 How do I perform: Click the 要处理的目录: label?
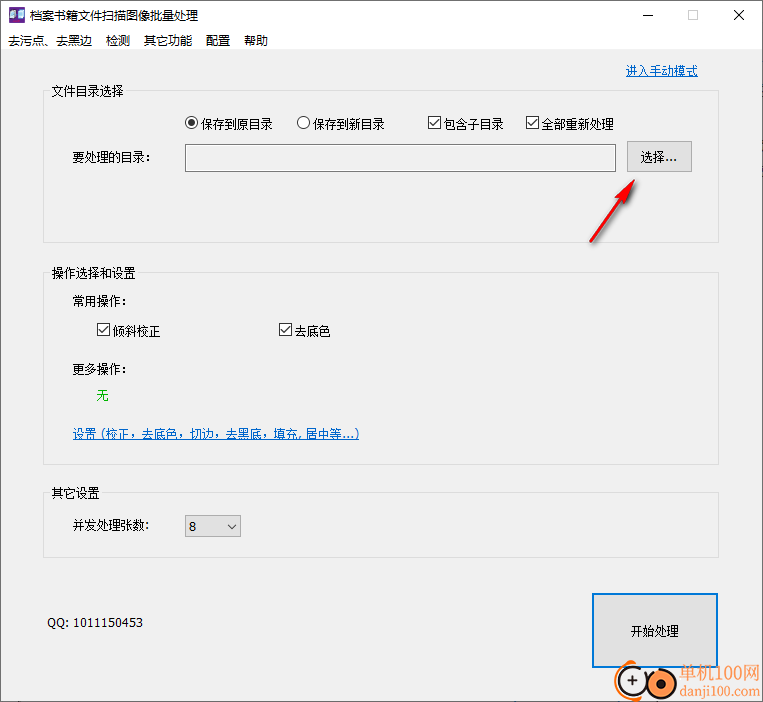click(x=111, y=158)
